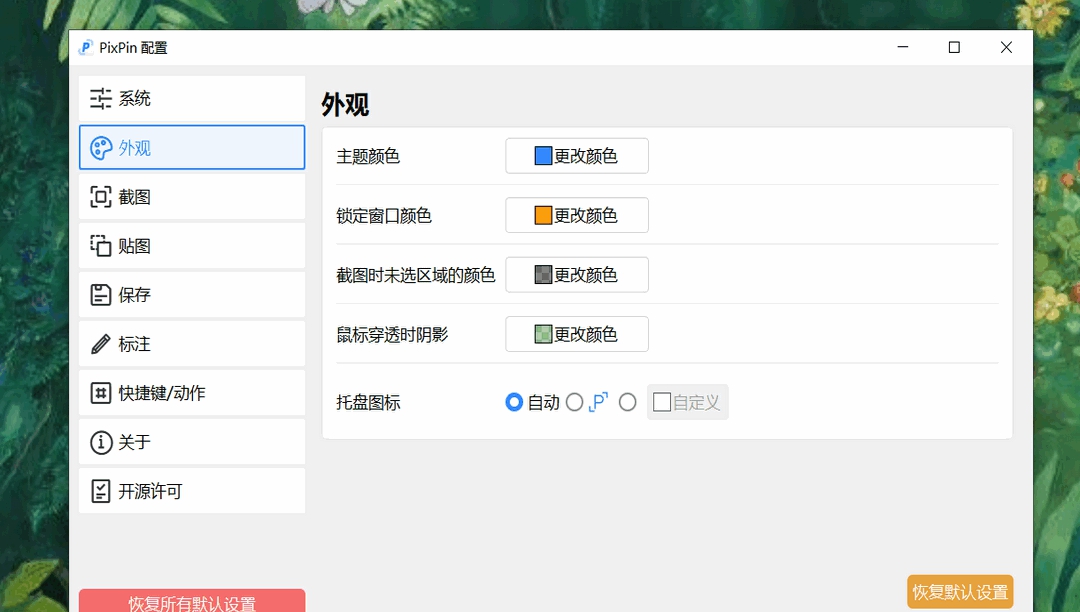
Task: Click the red 恢复所有默认设置 button
Action: tap(192, 601)
